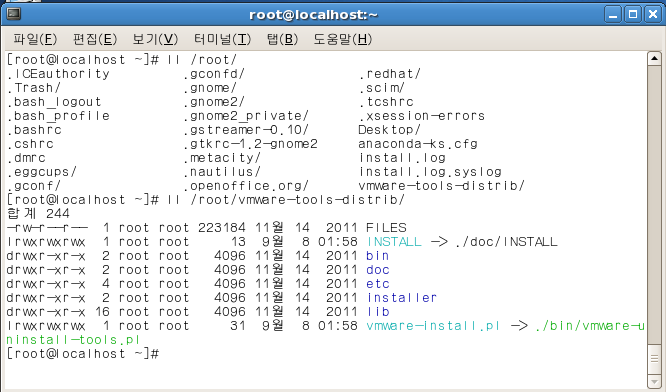Click the .scim/ entry
666x392 pixels.
pyautogui.click(x=381, y=88)
